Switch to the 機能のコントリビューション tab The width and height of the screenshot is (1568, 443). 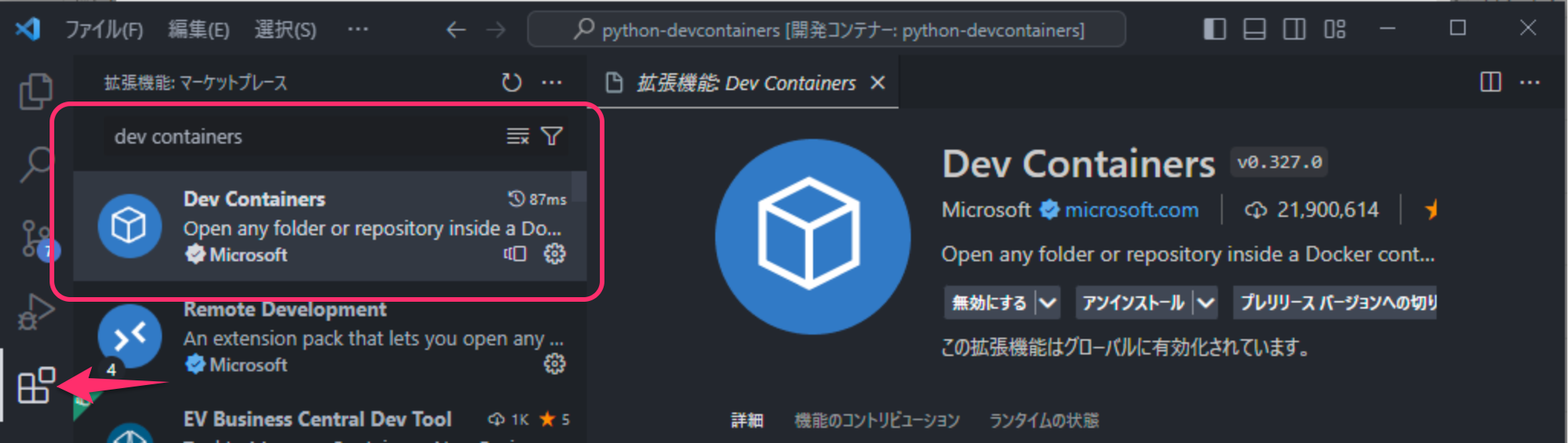pyautogui.click(x=877, y=421)
